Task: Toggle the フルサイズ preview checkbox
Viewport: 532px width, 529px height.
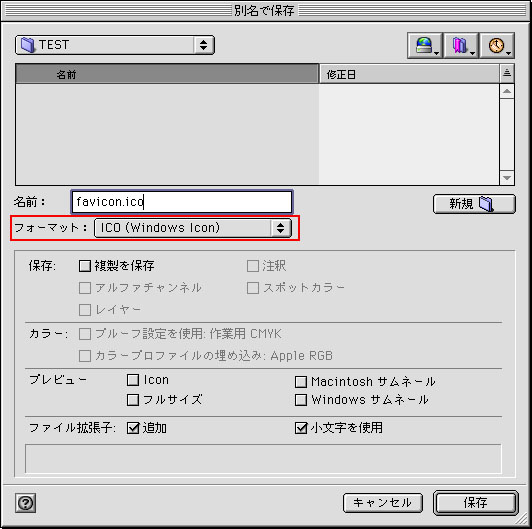Action: click(x=133, y=400)
